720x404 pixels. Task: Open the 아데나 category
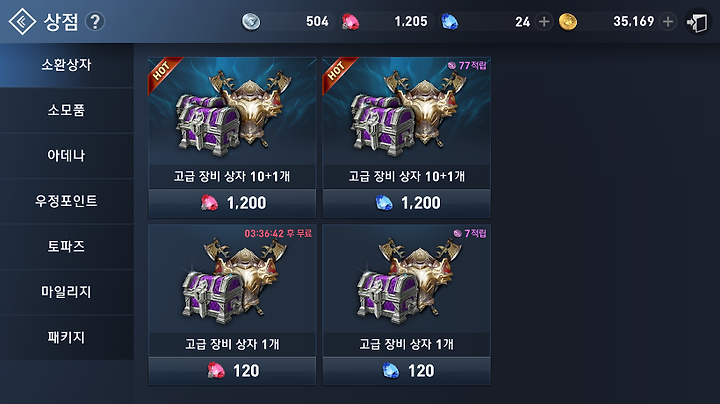click(x=67, y=156)
